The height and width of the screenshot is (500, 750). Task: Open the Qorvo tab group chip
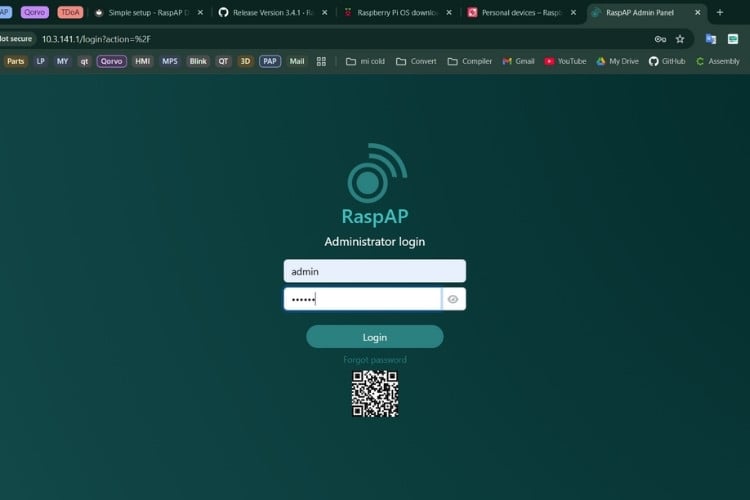tap(34, 12)
